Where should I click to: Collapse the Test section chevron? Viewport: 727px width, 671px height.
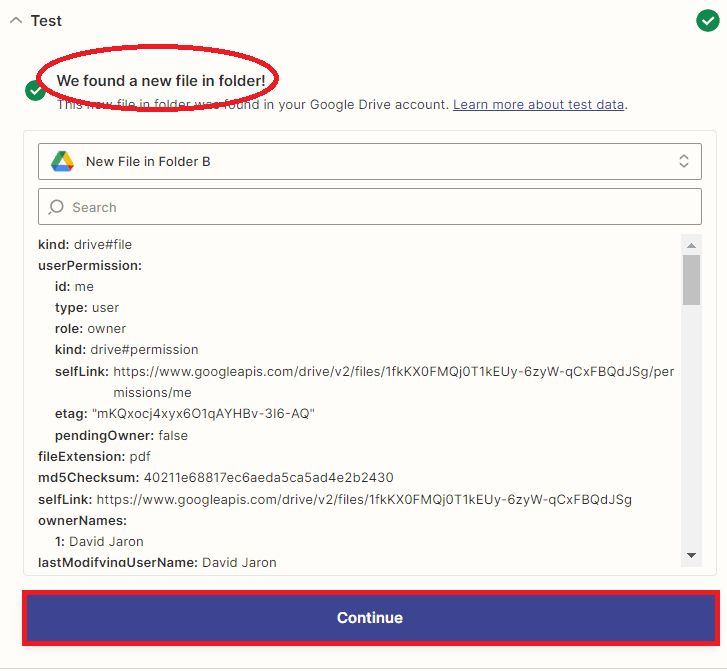coord(15,21)
